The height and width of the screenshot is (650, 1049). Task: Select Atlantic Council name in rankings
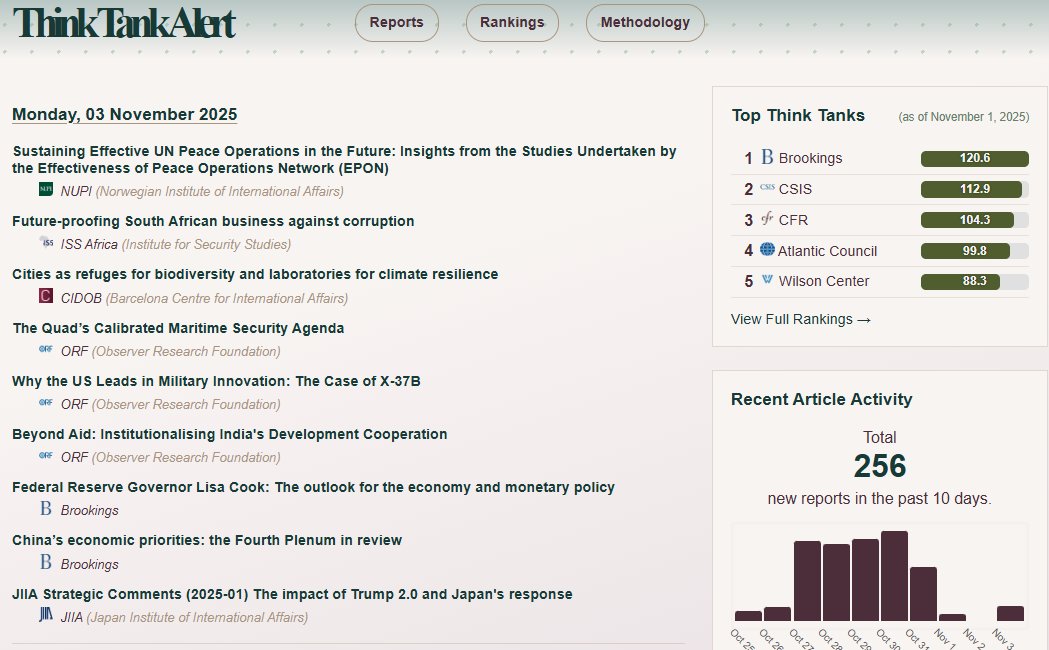828,251
